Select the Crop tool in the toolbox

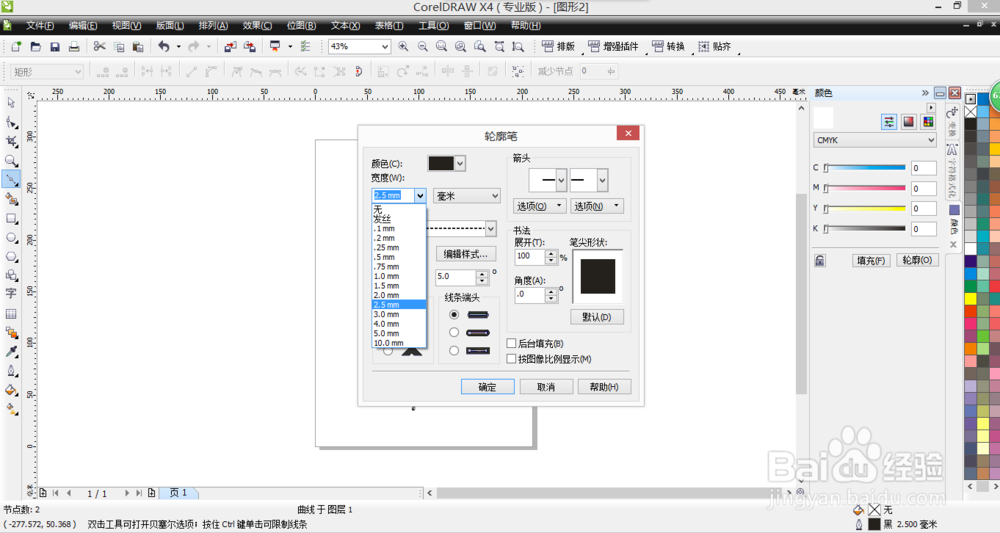(x=11, y=141)
